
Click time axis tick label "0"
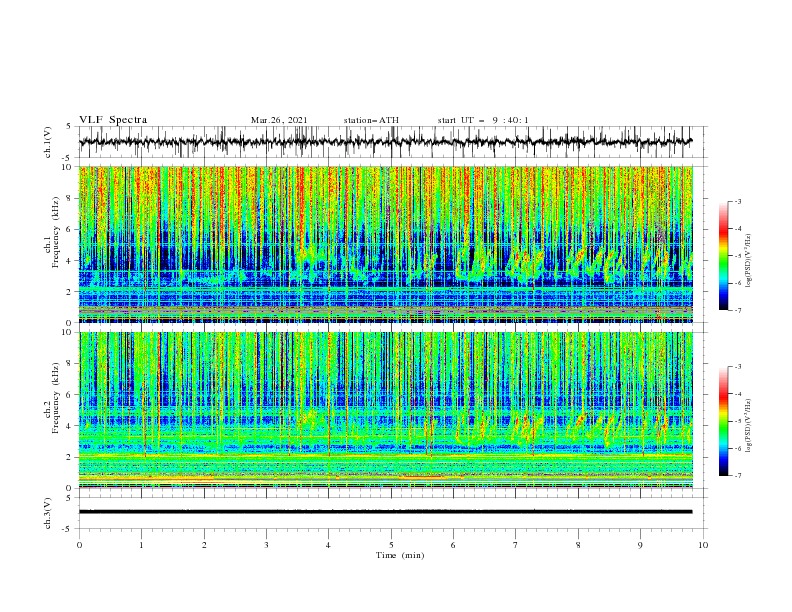tap(79, 545)
